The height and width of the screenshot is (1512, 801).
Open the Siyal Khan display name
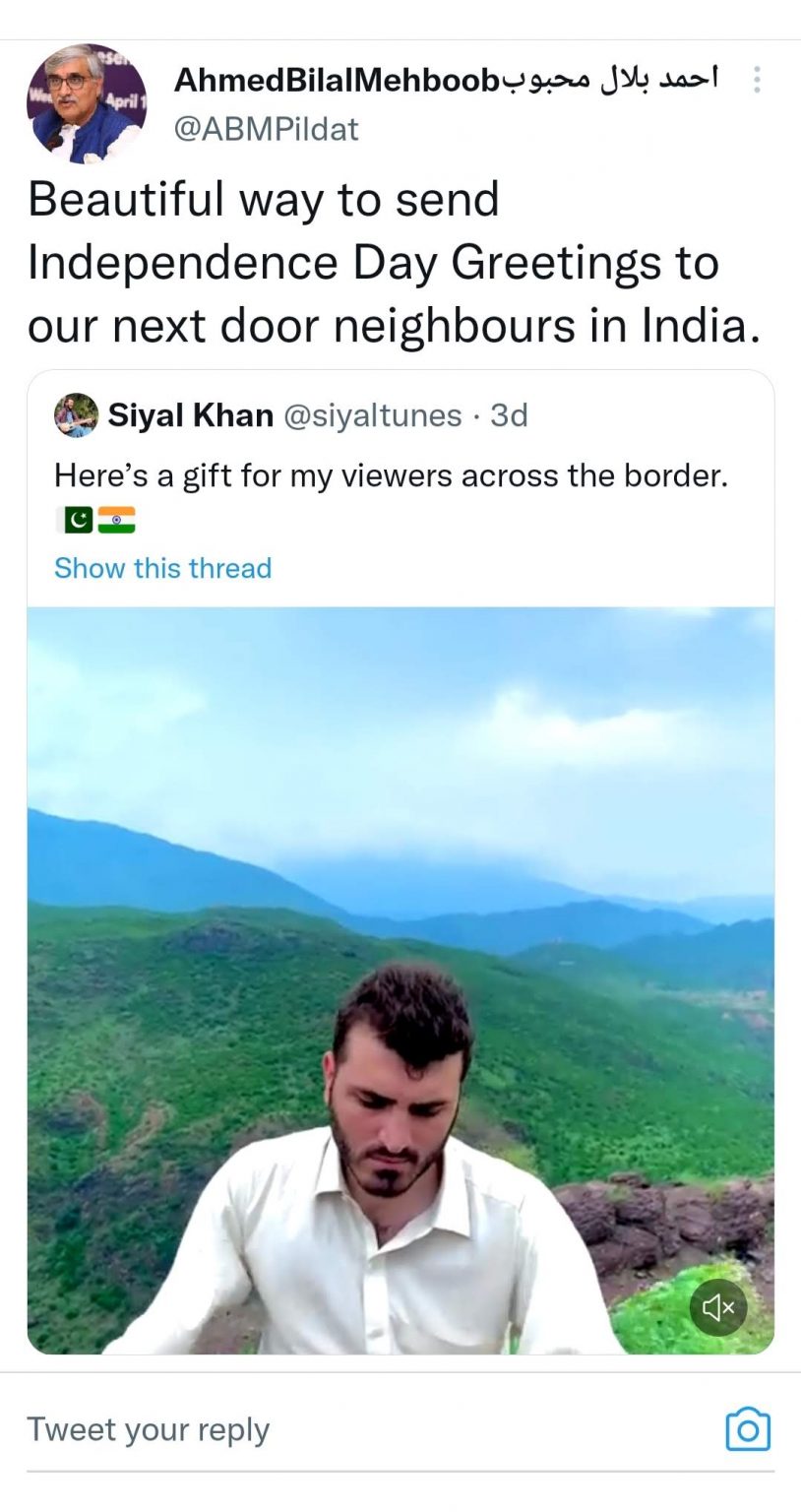(190, 415)
